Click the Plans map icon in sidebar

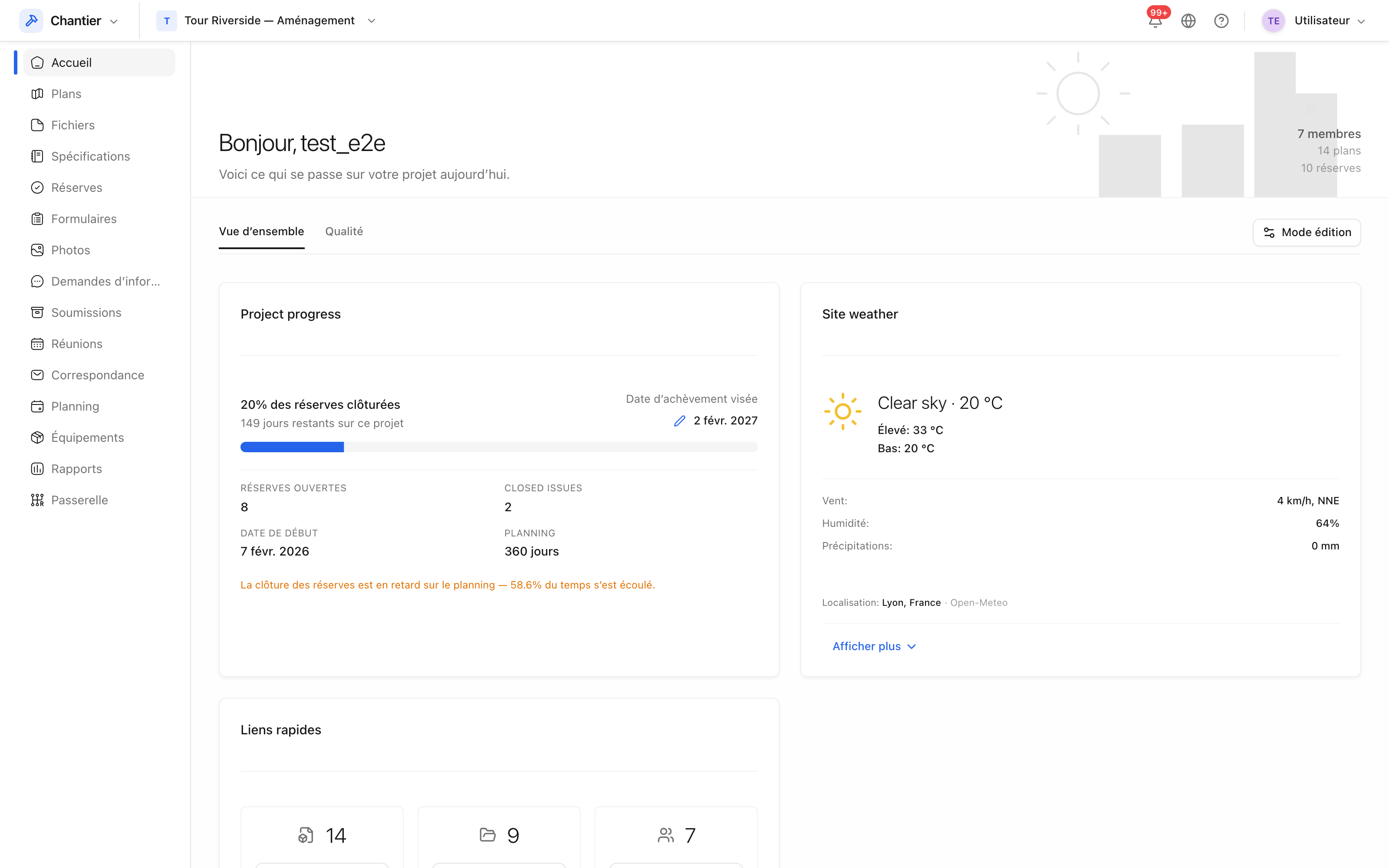[37, 94]
